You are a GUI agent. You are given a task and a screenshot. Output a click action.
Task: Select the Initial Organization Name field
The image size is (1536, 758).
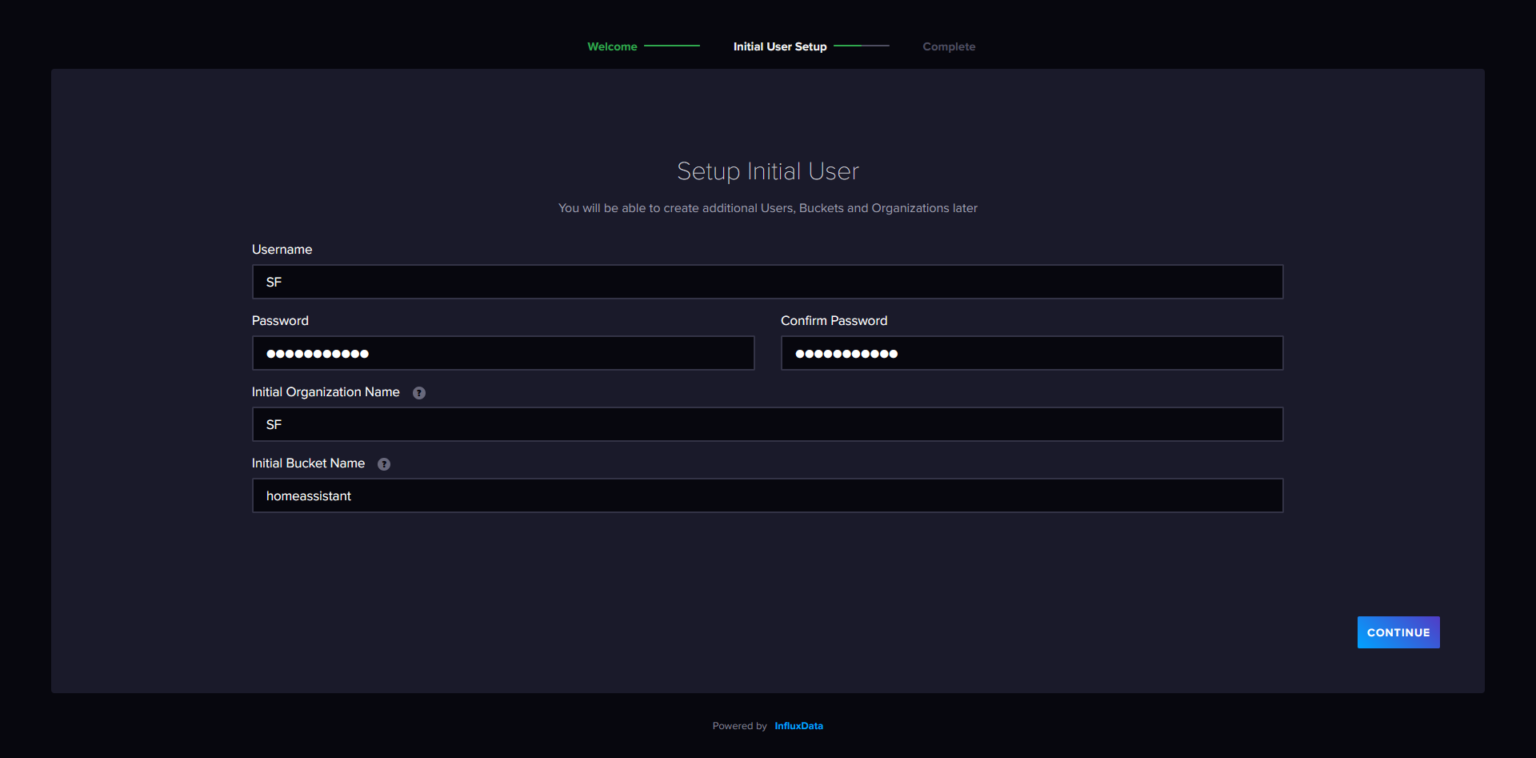pos(767,423)
